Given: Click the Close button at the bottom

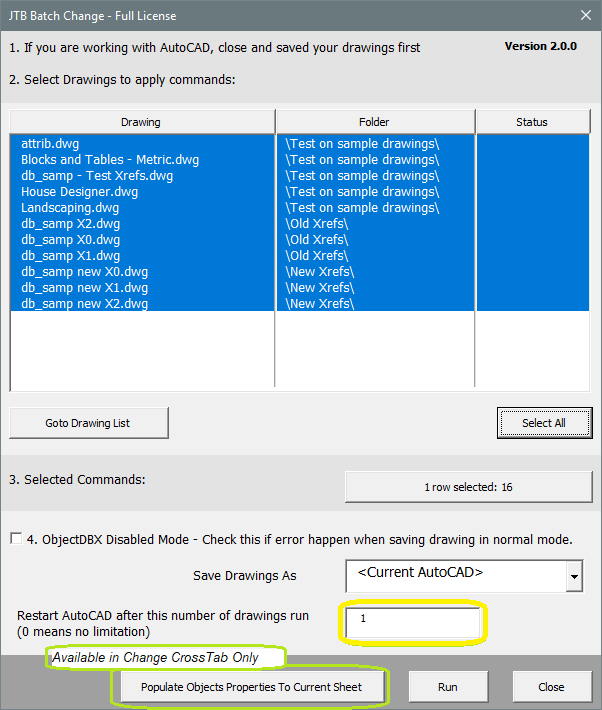Looking at the screenshot, I should tap(552, 687).
